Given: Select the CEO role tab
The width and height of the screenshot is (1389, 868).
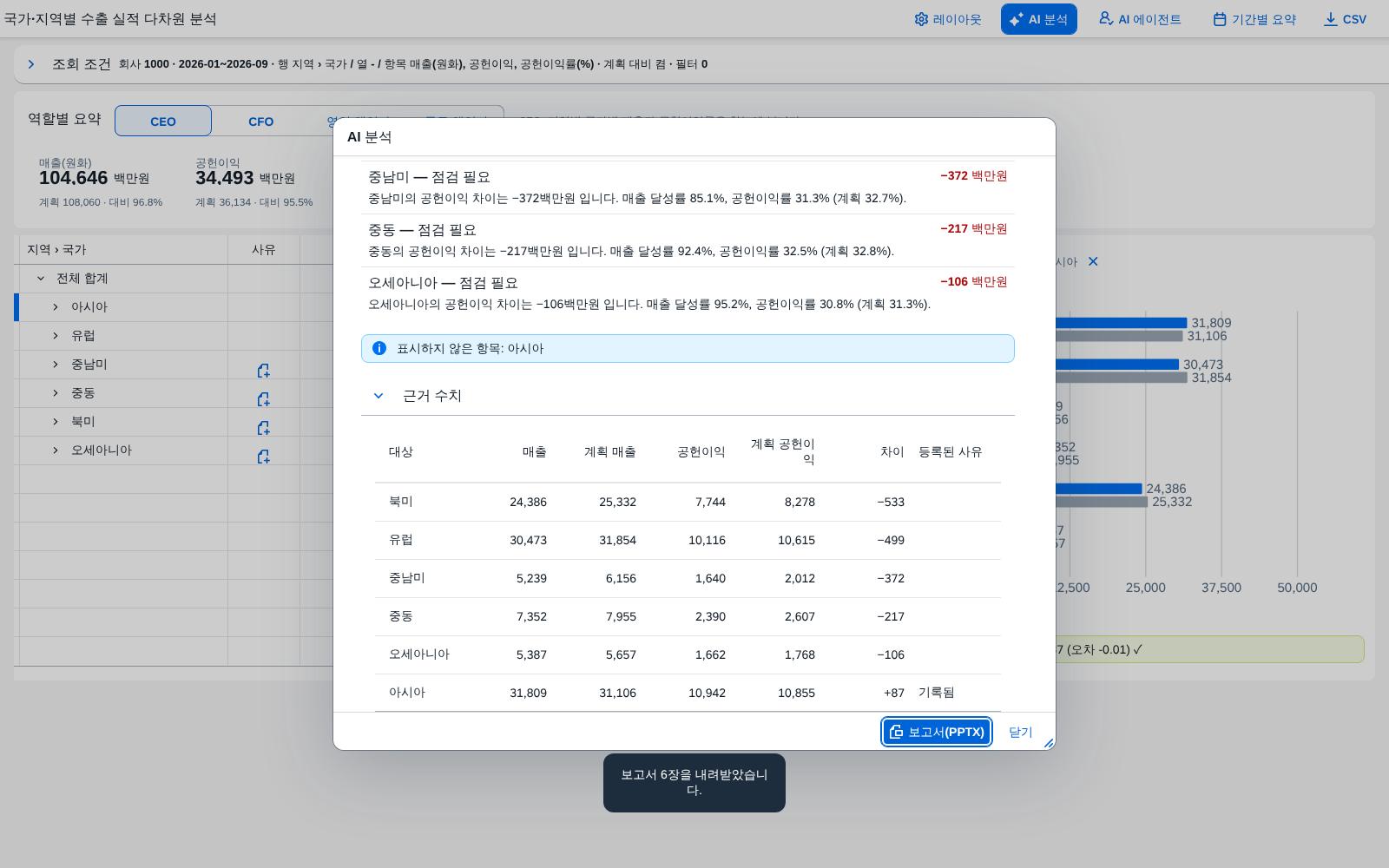Looking at the screenshot, I should click(163, 122).
